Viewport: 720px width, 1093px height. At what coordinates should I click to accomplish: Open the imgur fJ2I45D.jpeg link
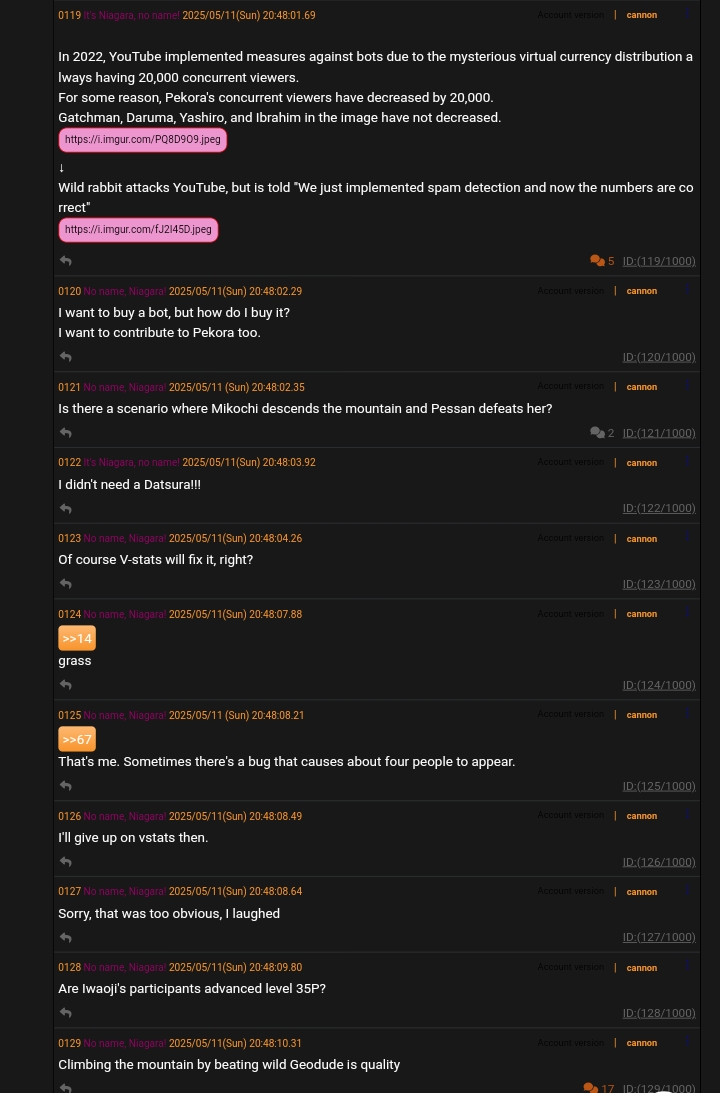click(x=138, y=229)
